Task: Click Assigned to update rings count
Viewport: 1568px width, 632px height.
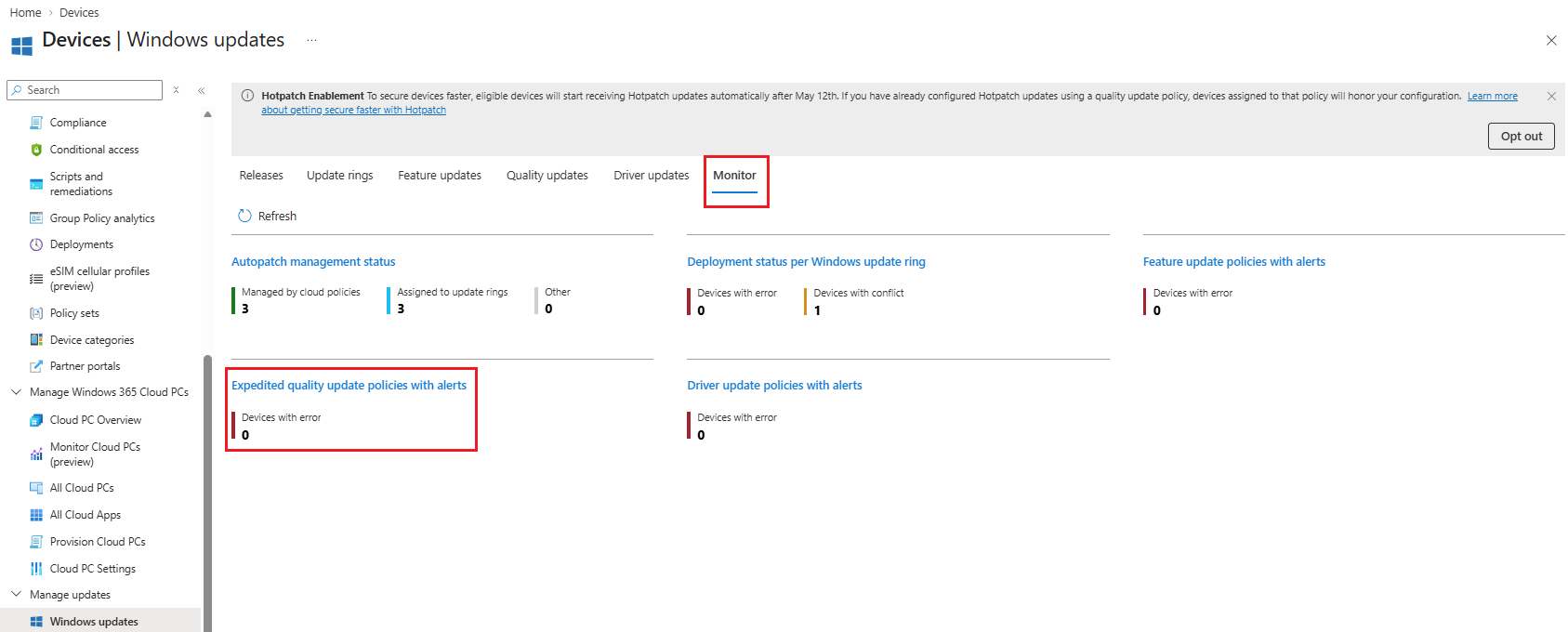Action: coord(401,309)
